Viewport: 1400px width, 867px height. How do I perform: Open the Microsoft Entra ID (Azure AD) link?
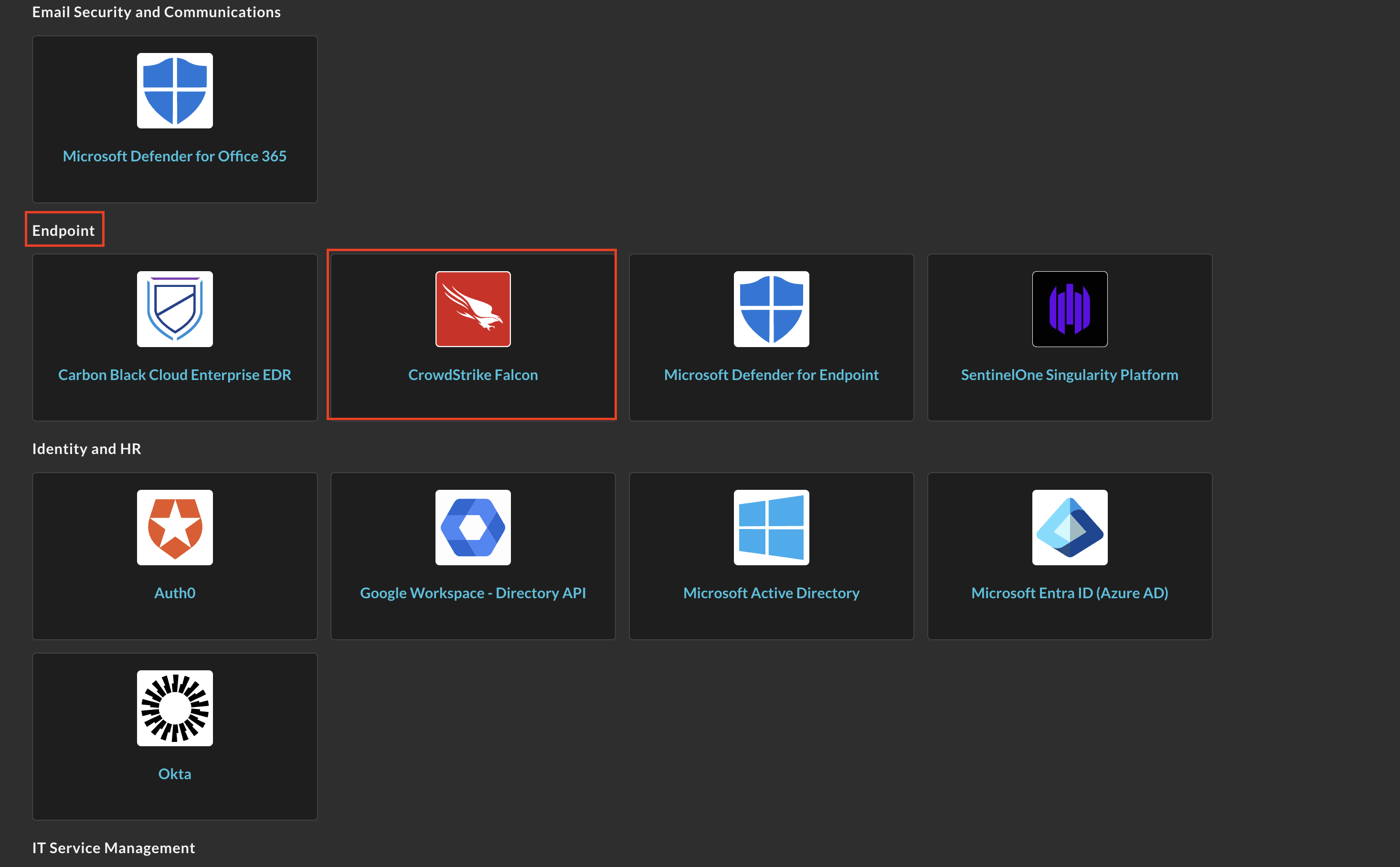[1070, 593]
